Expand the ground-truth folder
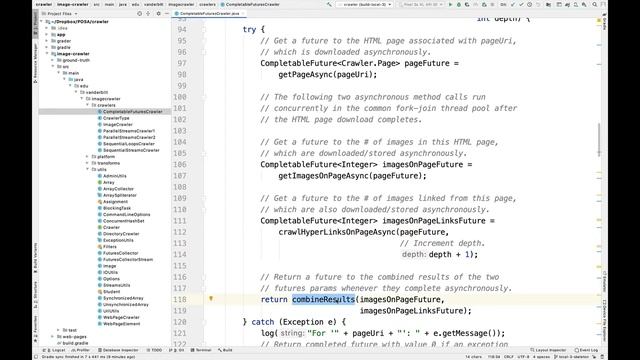This screenshot has height=360, width=640. click(53, 60)
